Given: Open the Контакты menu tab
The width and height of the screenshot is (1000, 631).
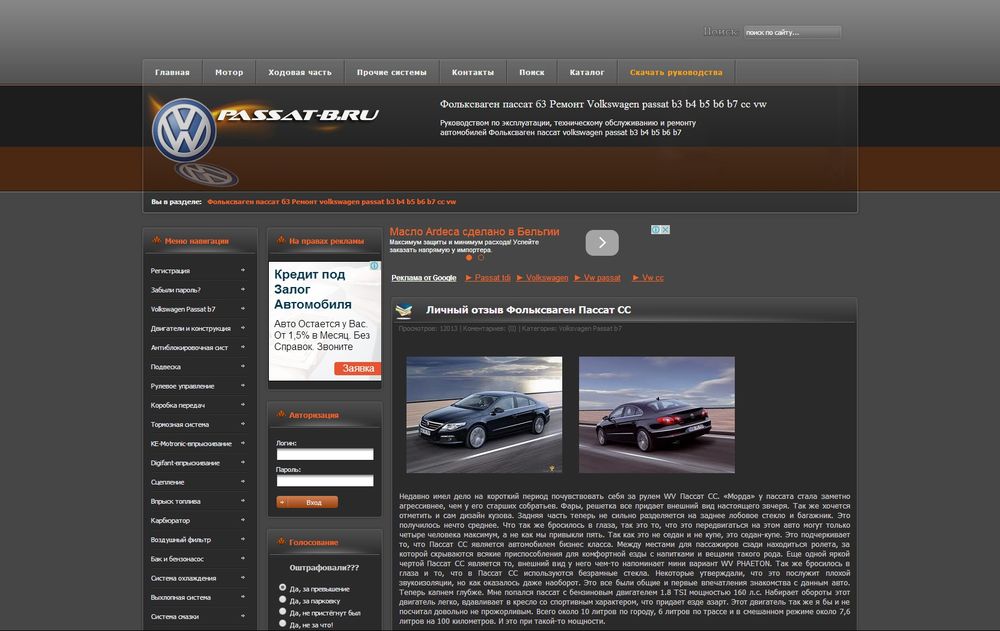Looking at the screenshot, I should 473,73.
